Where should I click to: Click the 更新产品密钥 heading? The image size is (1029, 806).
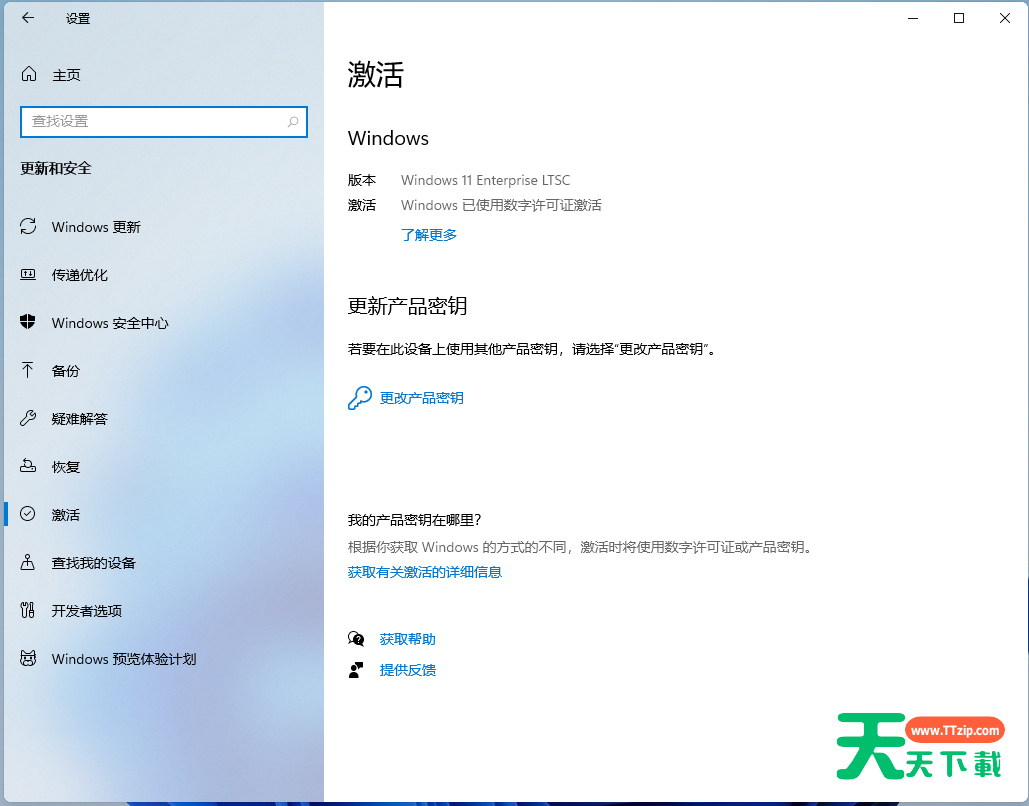point(407,306)
